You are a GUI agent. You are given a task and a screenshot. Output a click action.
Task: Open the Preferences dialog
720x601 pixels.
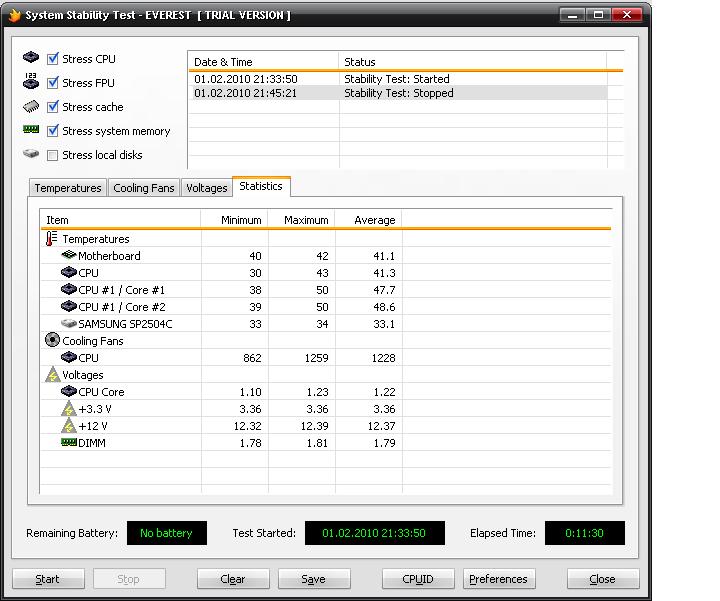click(x=498, y=579)
